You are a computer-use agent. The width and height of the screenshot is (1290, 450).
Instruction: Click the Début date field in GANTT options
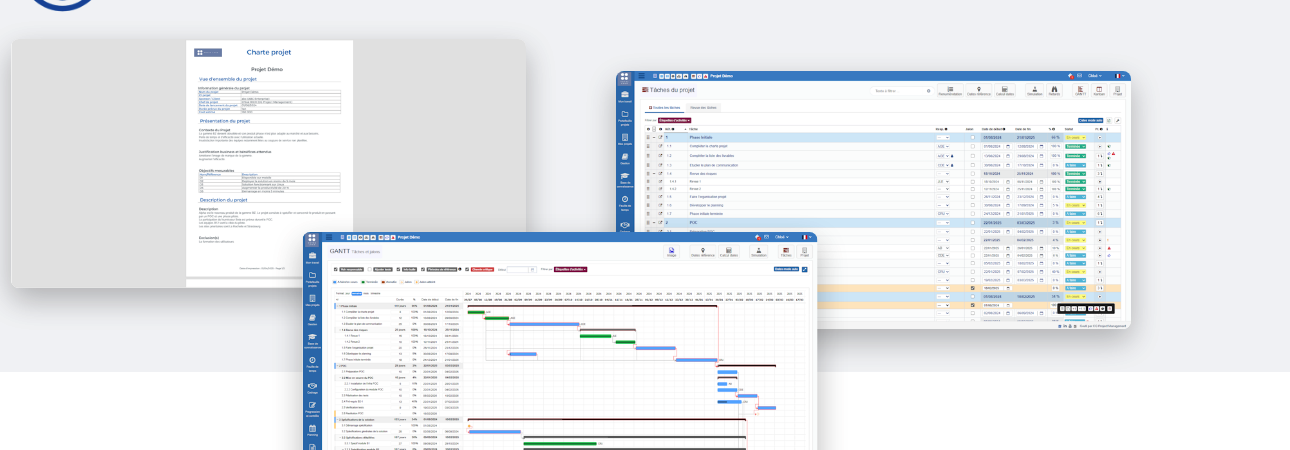(518, 269)
